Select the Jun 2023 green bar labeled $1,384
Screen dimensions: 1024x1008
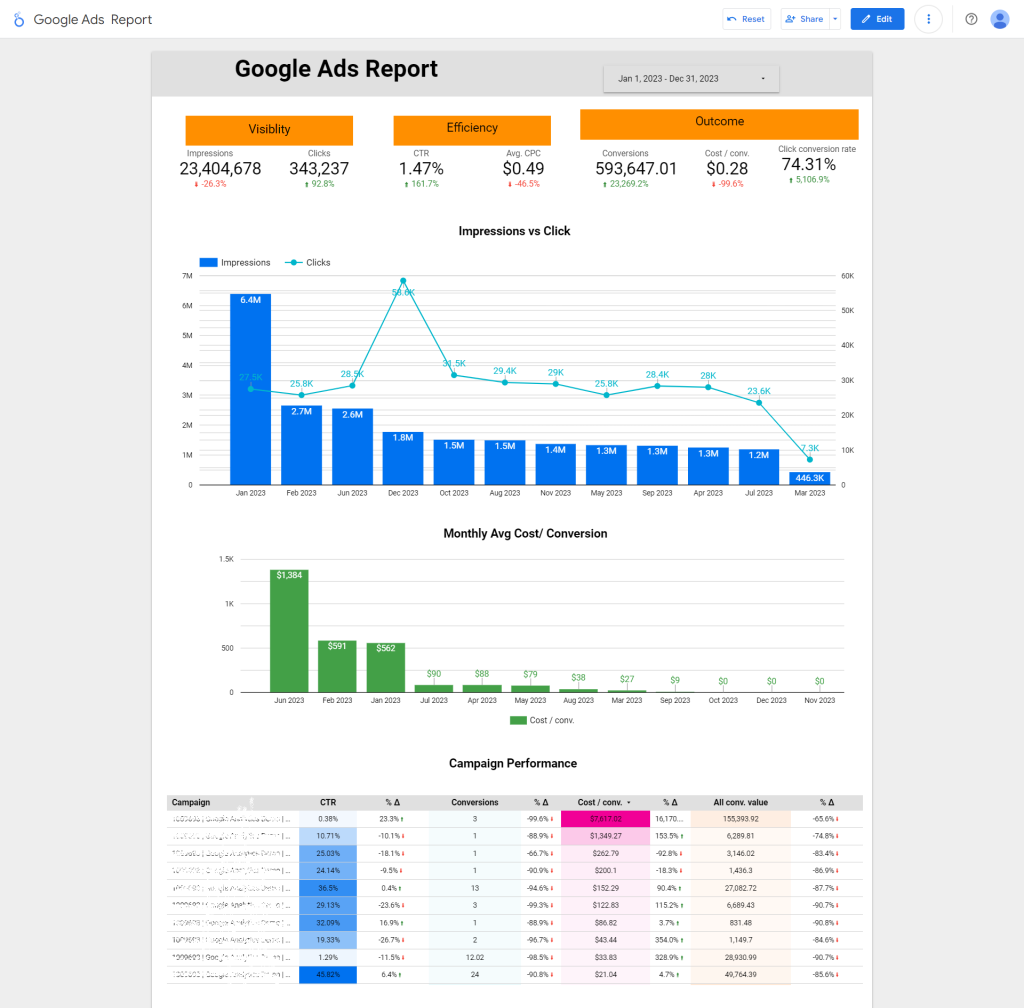(289, 631)
